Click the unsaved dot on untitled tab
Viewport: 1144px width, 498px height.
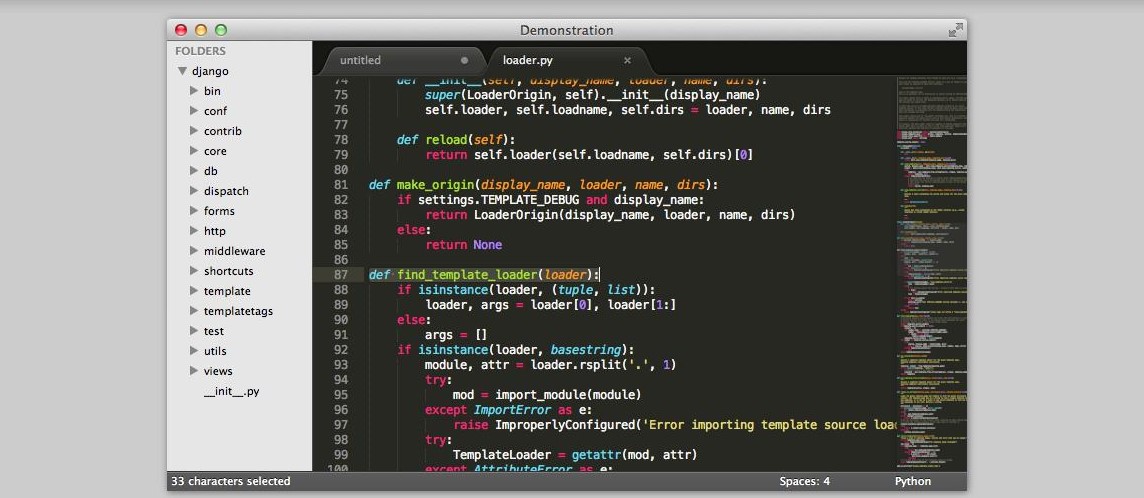click(x=465, y=61)
